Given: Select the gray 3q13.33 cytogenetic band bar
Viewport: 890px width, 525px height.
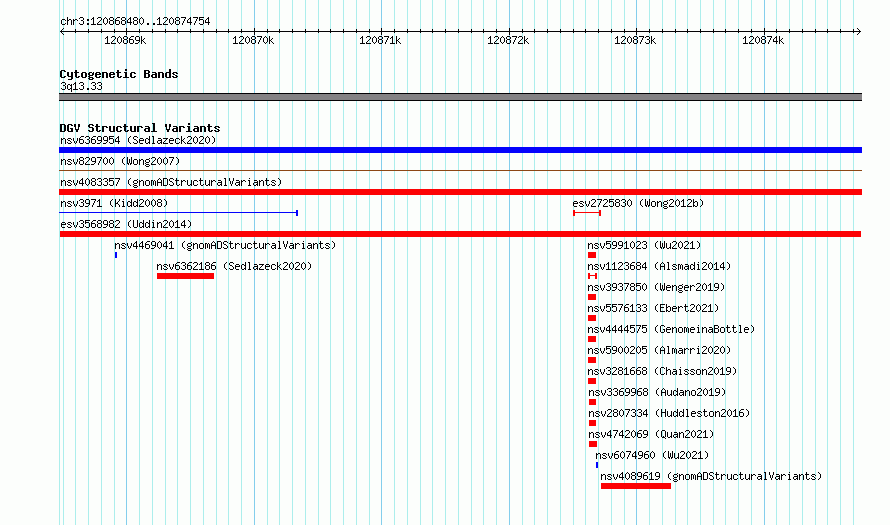Looking at the screenshot, I should coord(460,97).
